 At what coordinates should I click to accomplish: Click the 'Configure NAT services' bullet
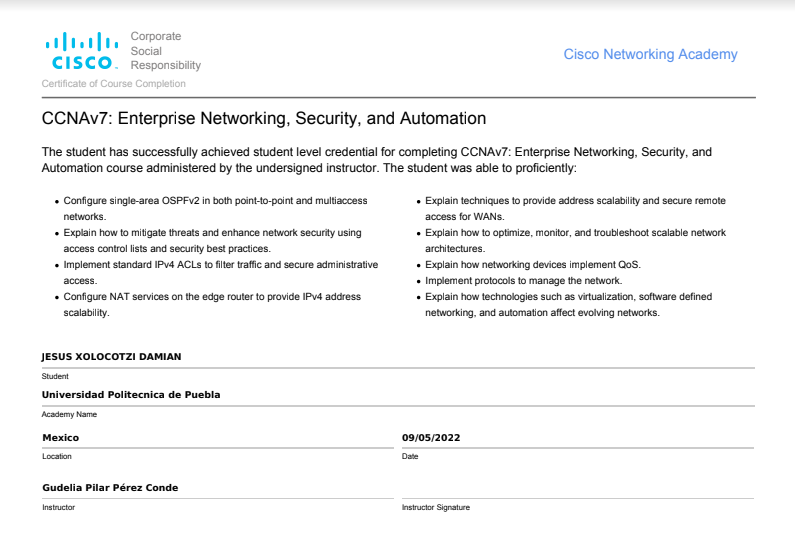[x=212, y=304]
